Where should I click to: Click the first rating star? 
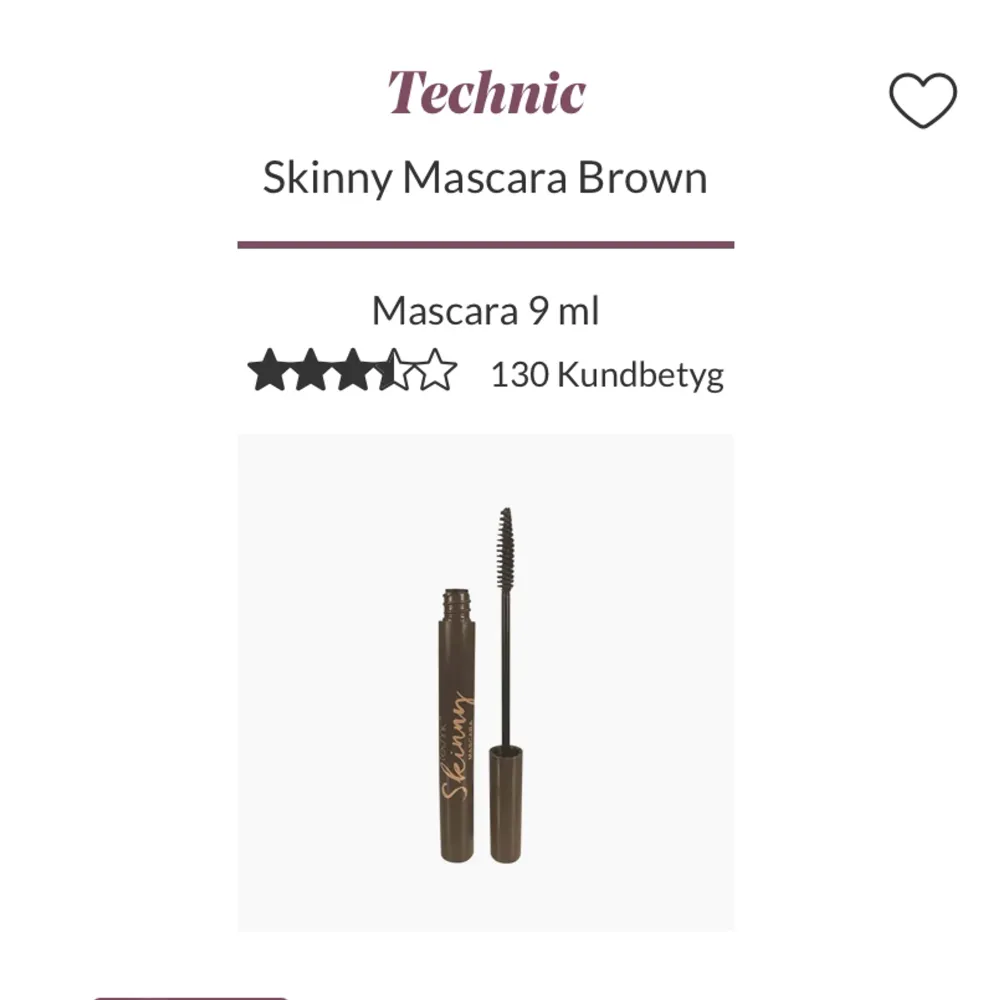coord(267,371)
